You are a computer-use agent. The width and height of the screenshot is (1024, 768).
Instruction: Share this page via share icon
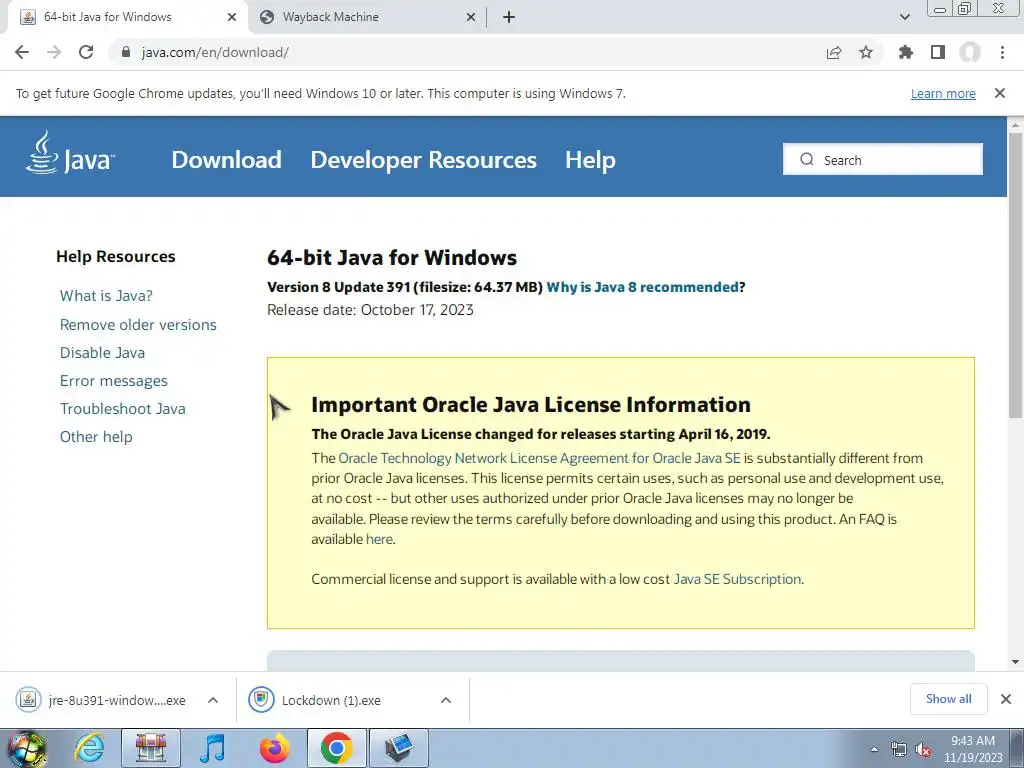833,52
